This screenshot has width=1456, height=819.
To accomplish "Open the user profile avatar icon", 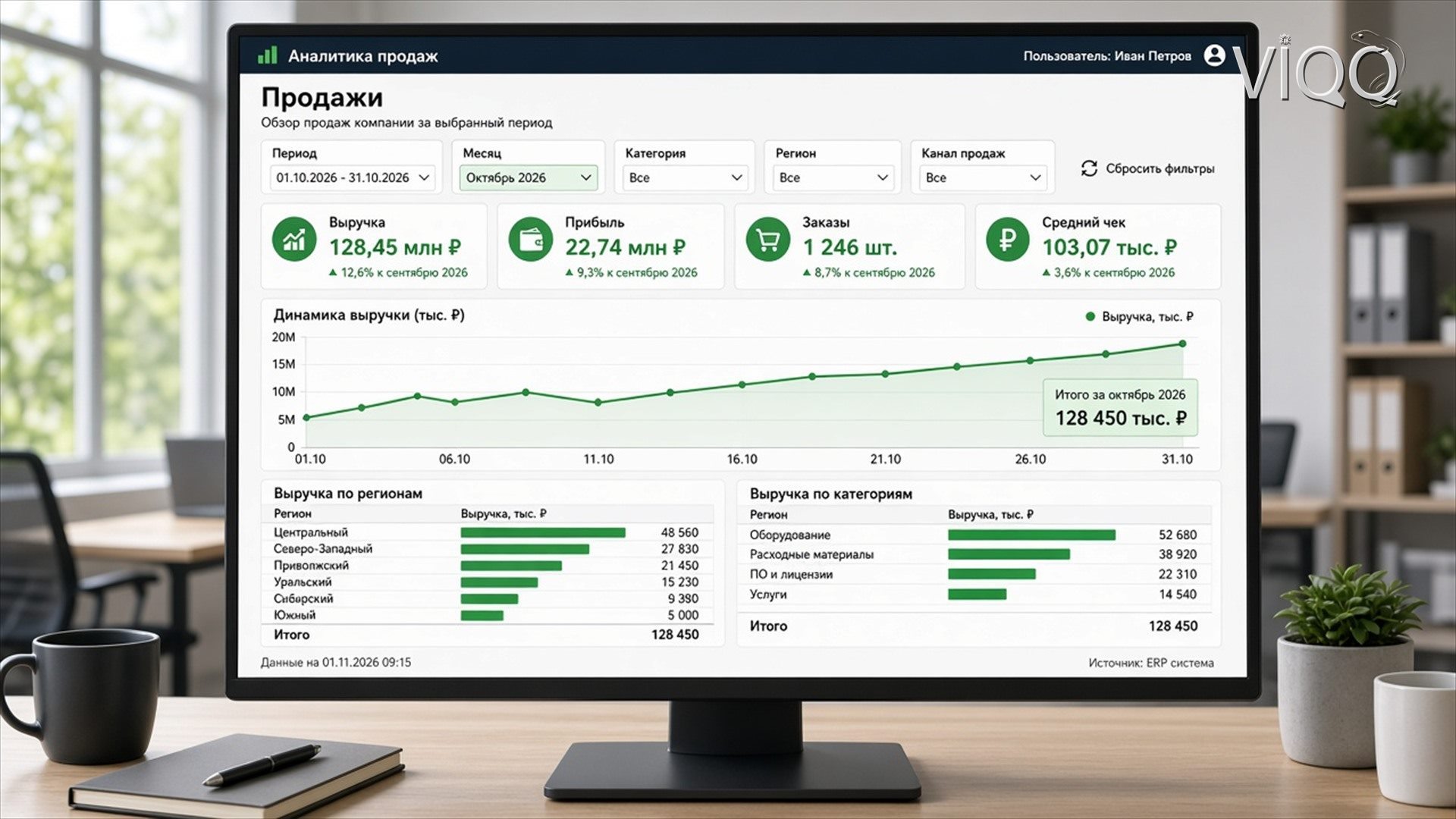I will click(1214, 55).
